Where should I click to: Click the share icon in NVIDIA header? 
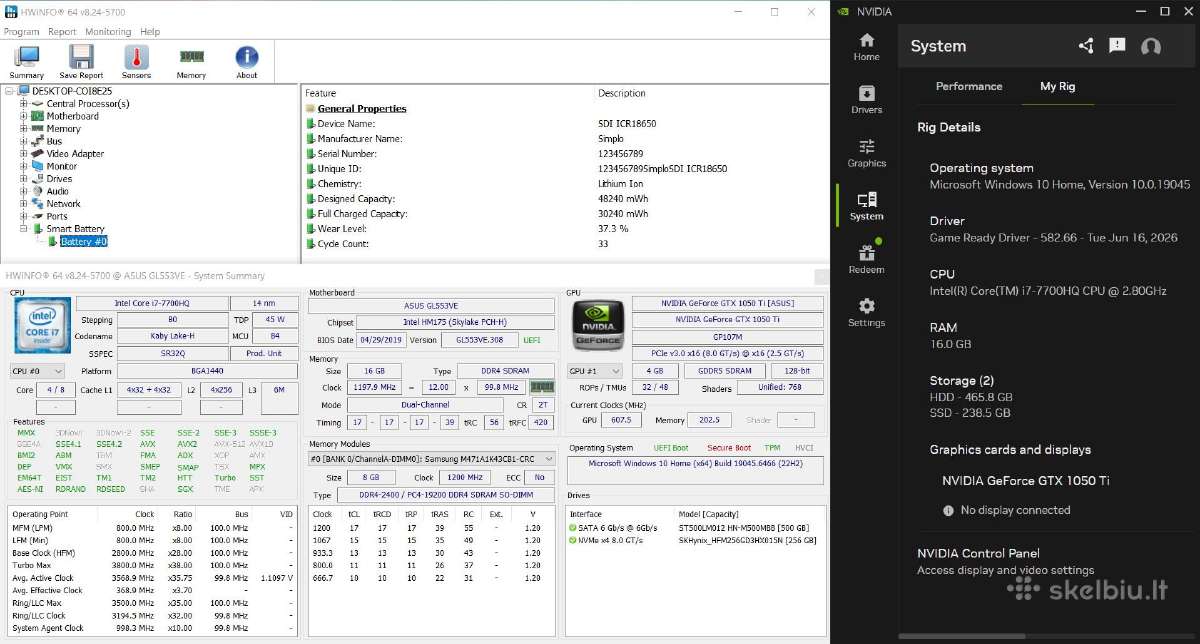(1086, 46)
